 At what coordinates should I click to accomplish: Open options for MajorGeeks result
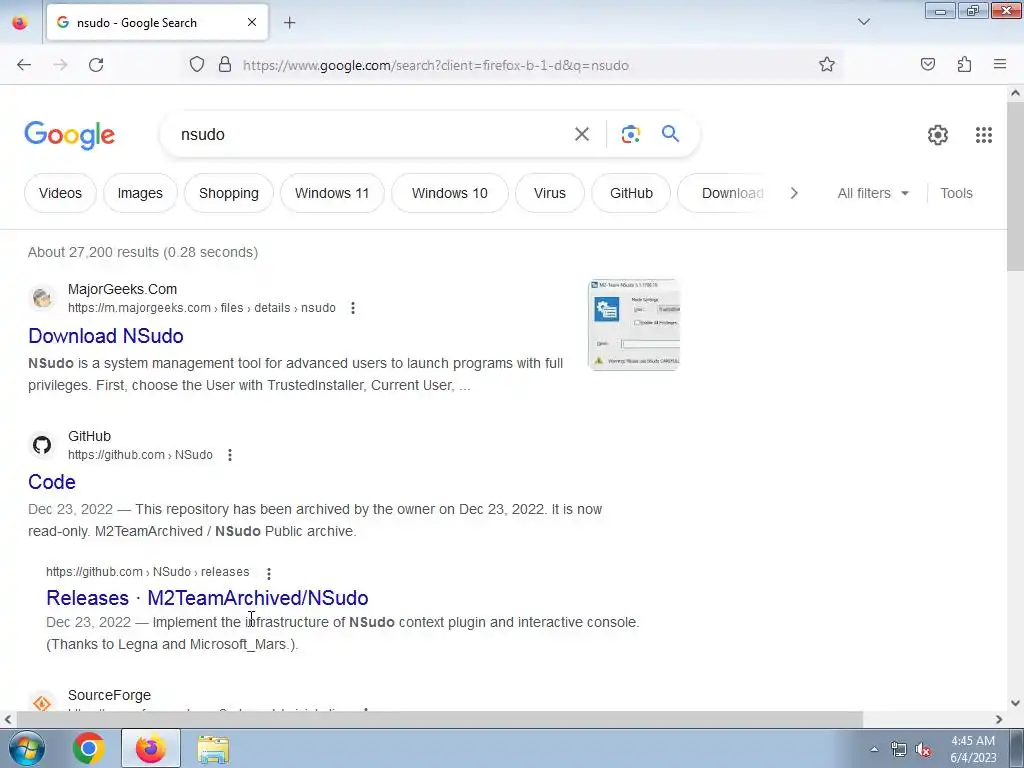click(353, 308)
